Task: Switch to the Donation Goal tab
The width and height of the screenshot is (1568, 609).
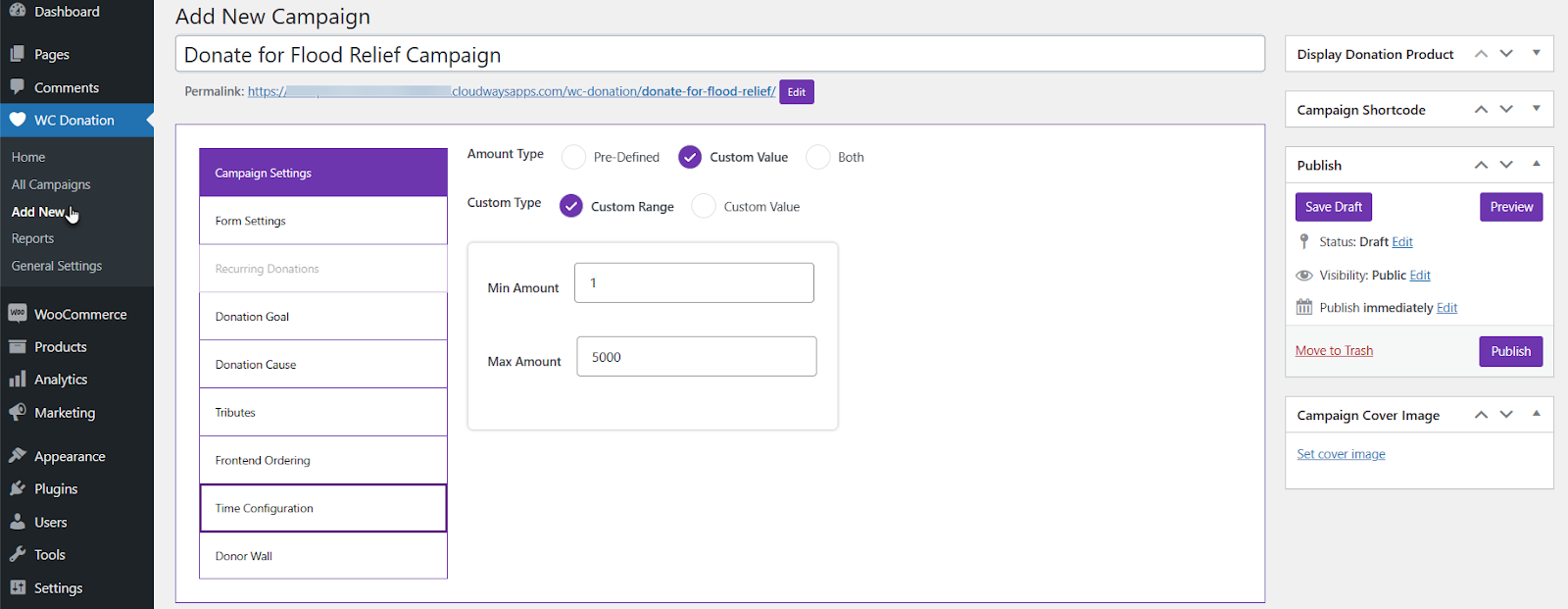Action: click(x=322, y=317)
